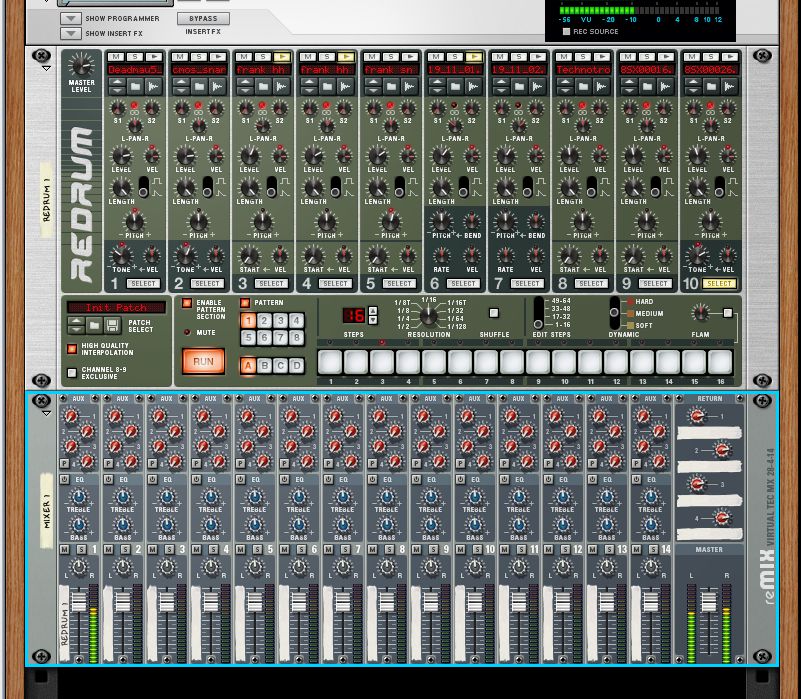
Task: Activate step 1 in the sequencer
Action: (x=330, y=362)
